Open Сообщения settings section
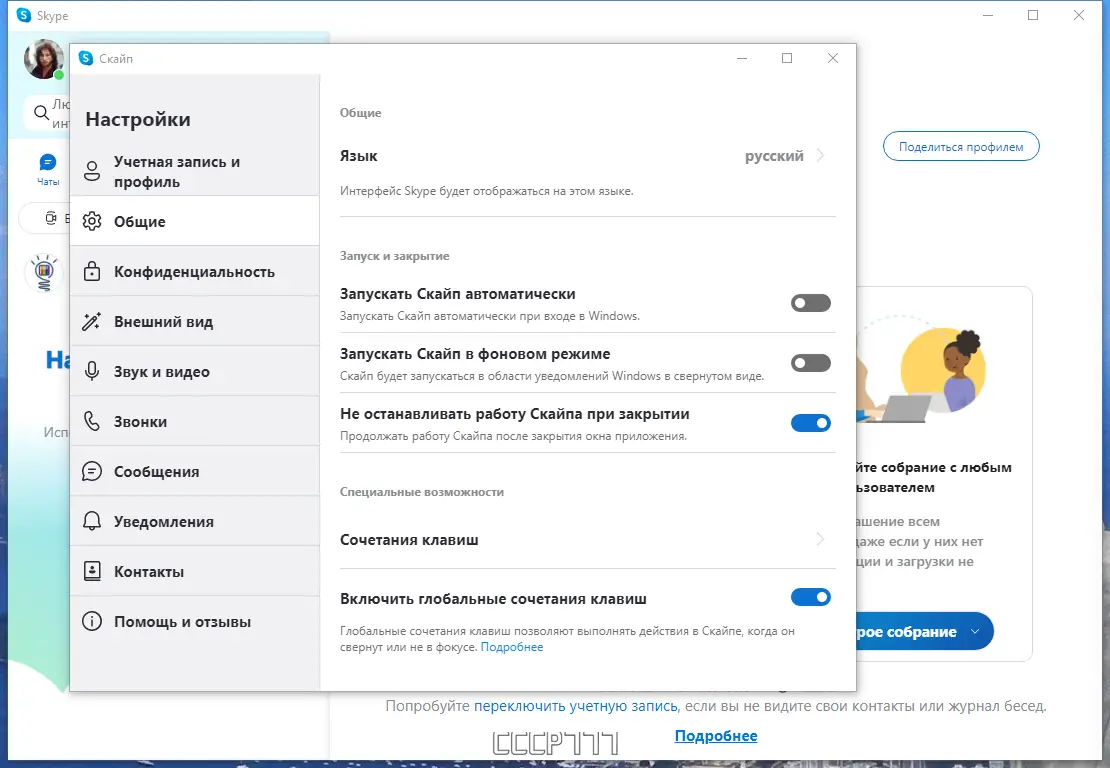The height and width of the screenshot is (768, 1110). point(195,471)
